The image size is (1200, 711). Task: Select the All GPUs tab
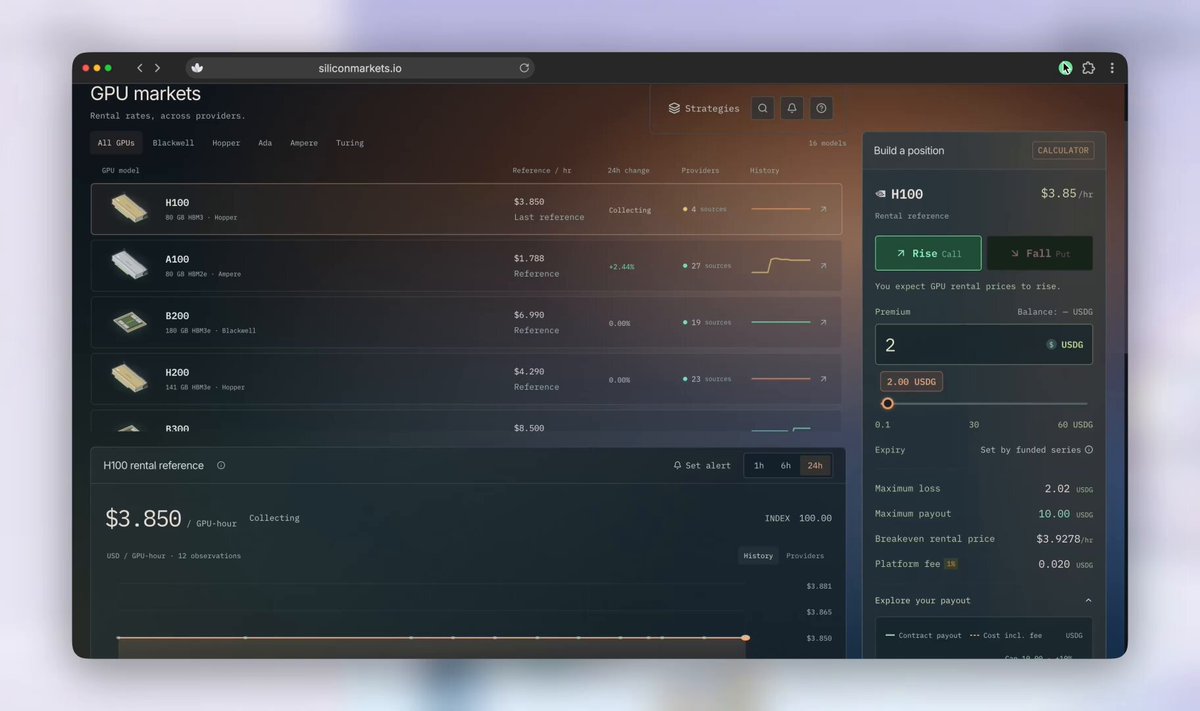[x=116, y=143]
